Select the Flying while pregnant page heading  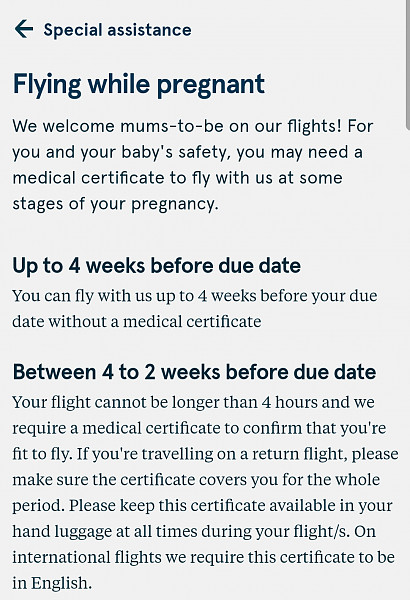tap(139, 84)
